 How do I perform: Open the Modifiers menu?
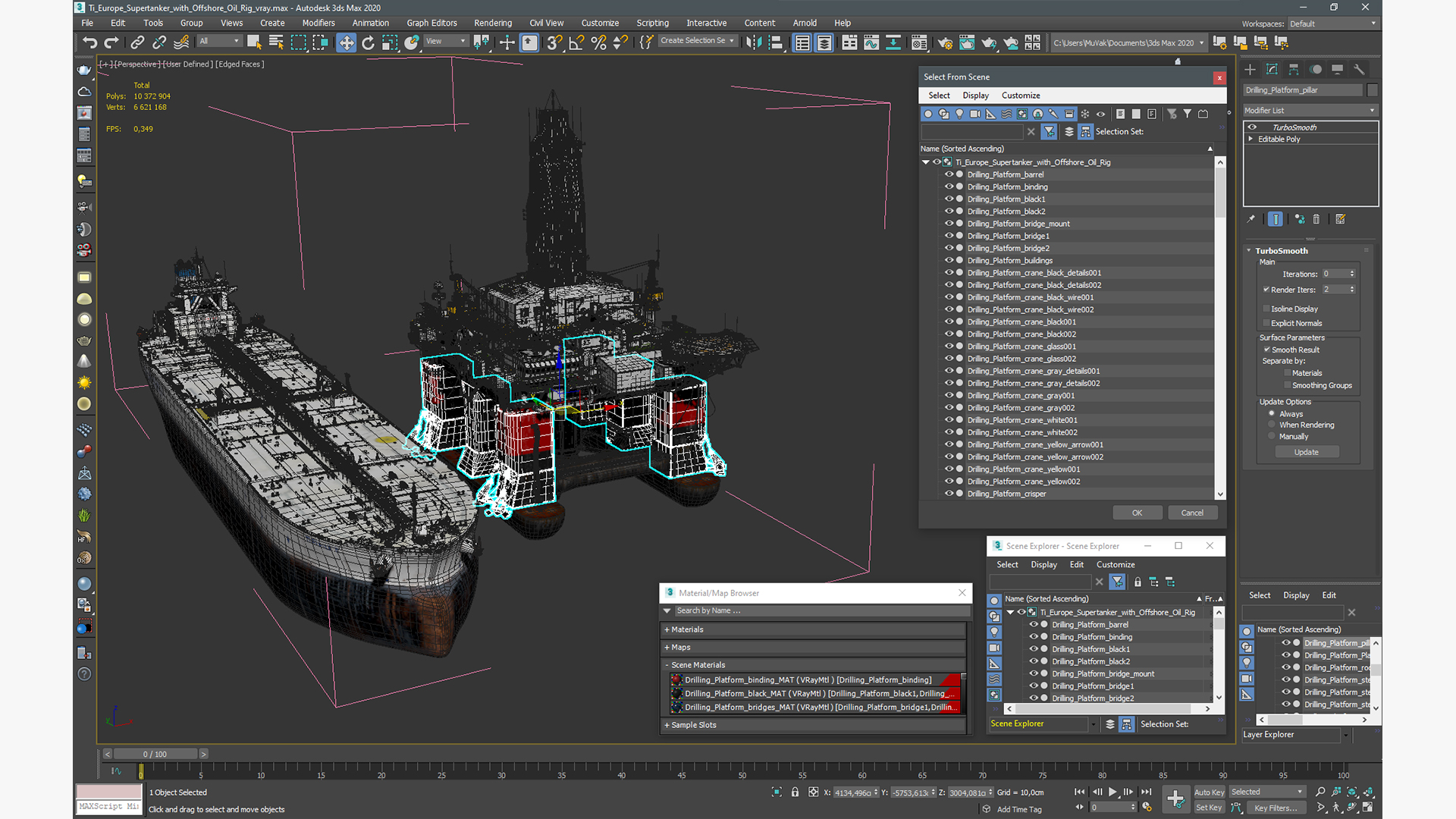318,23
